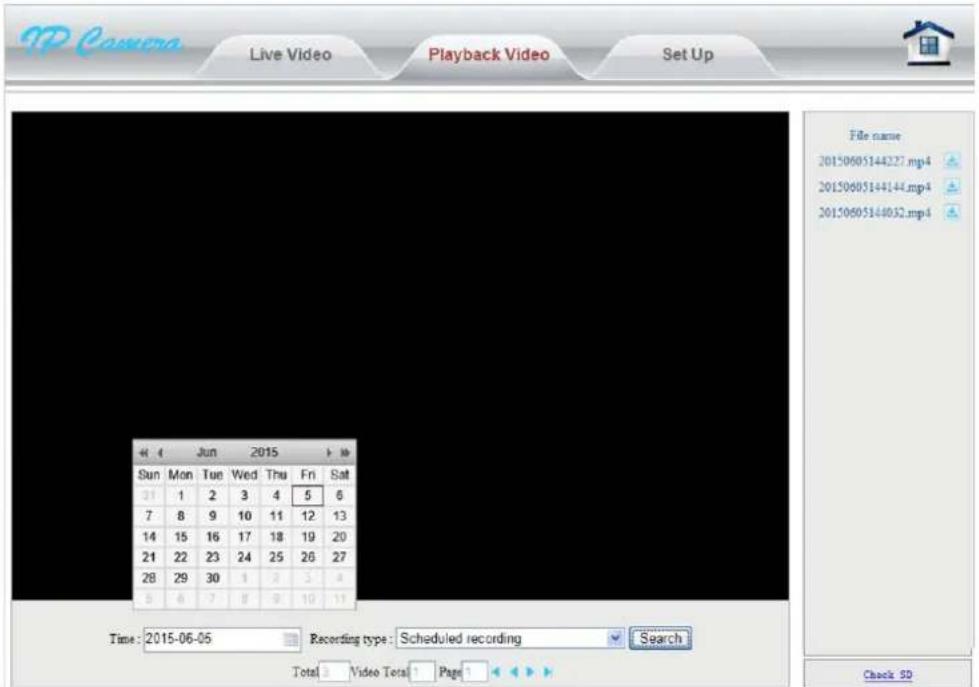Switch to Live Video tab
The image size is (979, 687).
290,54
